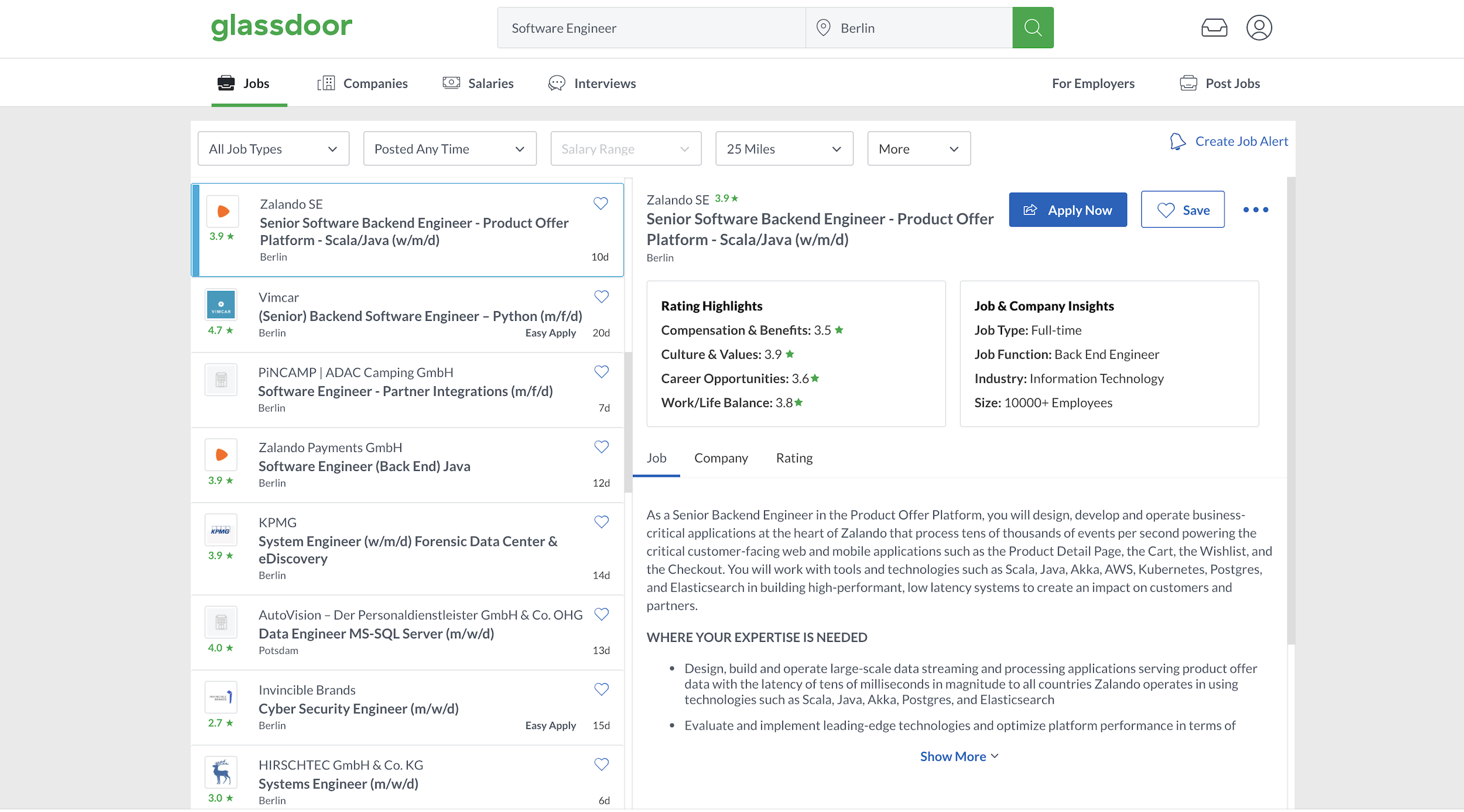Image resolution: width=1464 pixels, height=812 pixels.
Task: Open the All Job Types dropdown
Action: [273, 149]
